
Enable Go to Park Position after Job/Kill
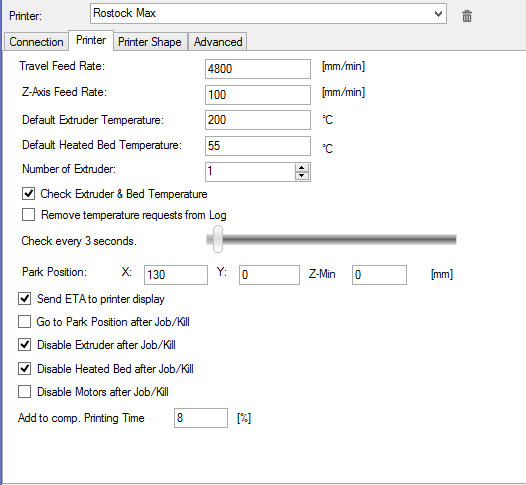click(24, 321)
